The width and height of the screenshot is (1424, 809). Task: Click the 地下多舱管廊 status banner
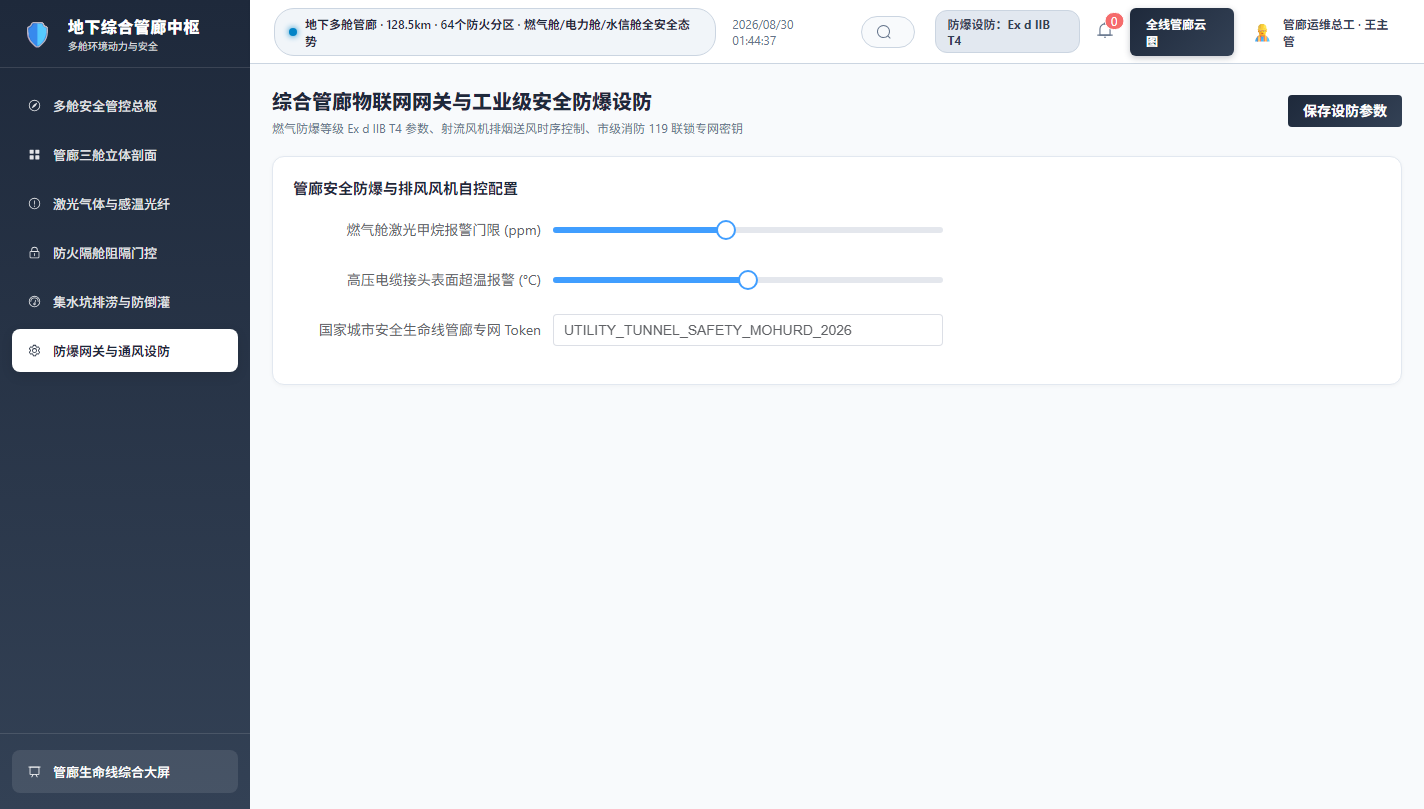(495, 32)
